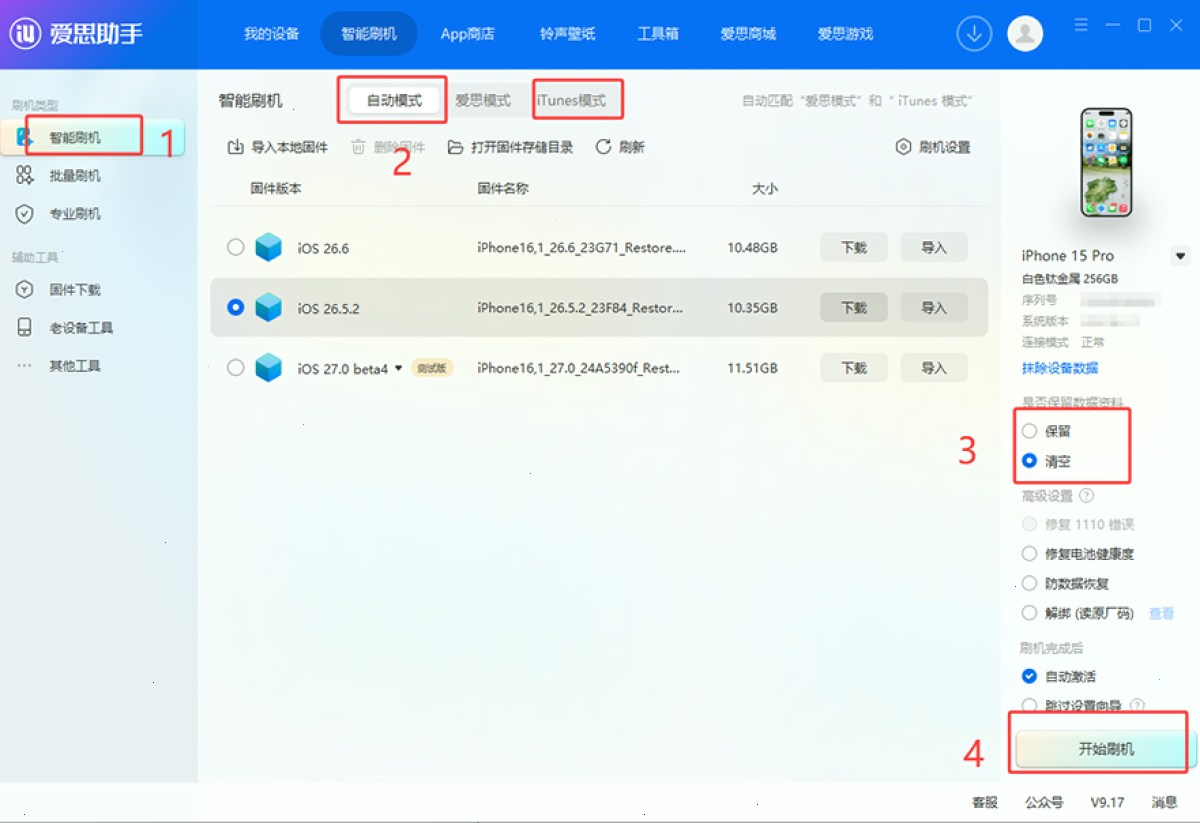1200x823 pixels.
Task: Click 导入本地固件 toolbar item
Action: 278,147
